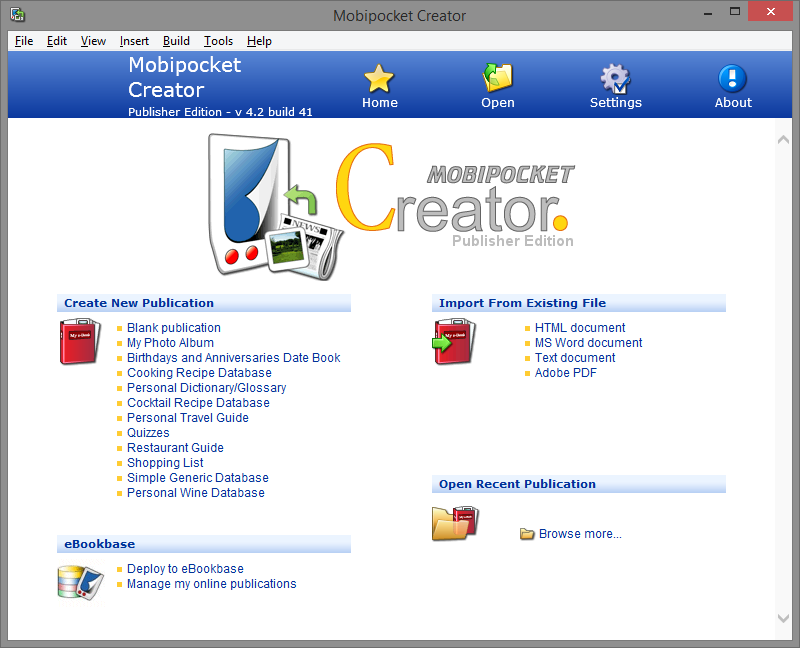Click the red book Create New Publication icon
The width and height of the screenshot is (800, 648).
coord(80,341)
